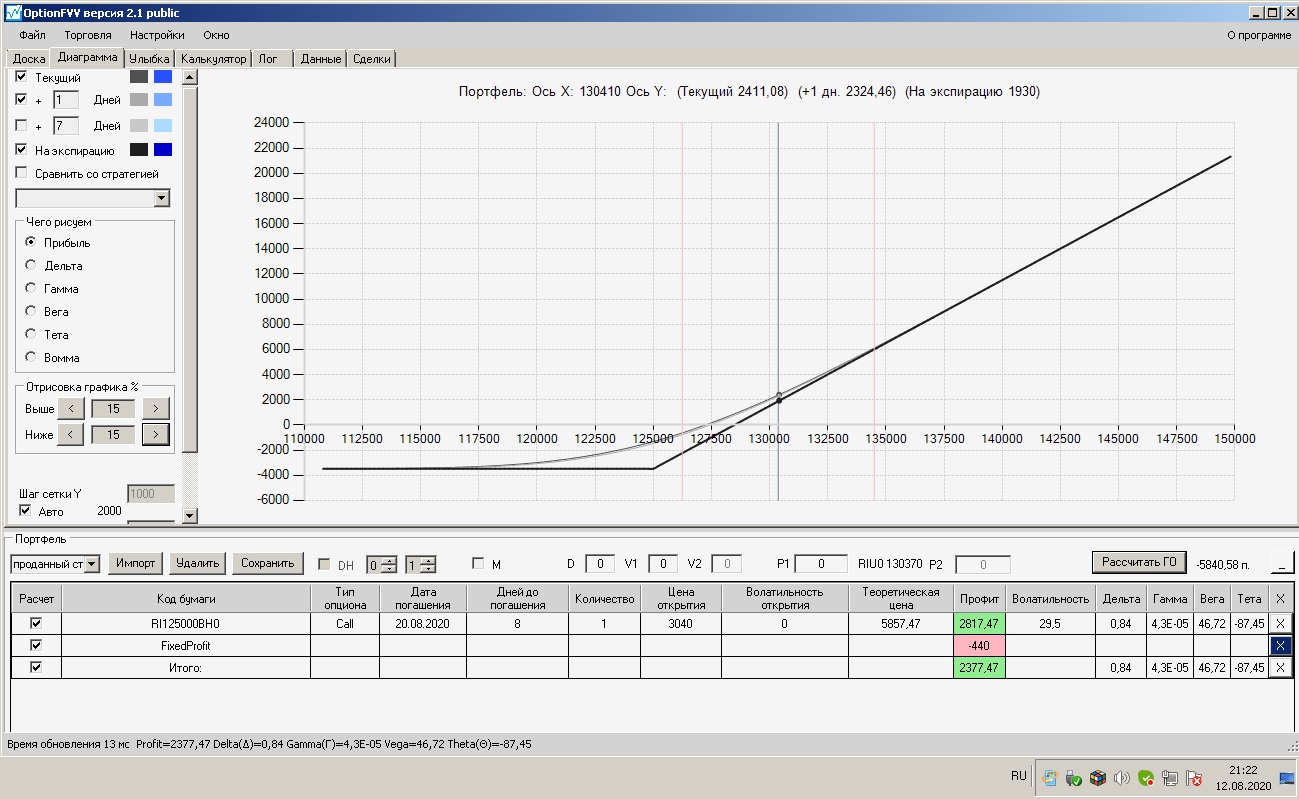Click the D input field in portfolio toolbar
This screenshot has height=799, width=1299.
tap(600, 564)
